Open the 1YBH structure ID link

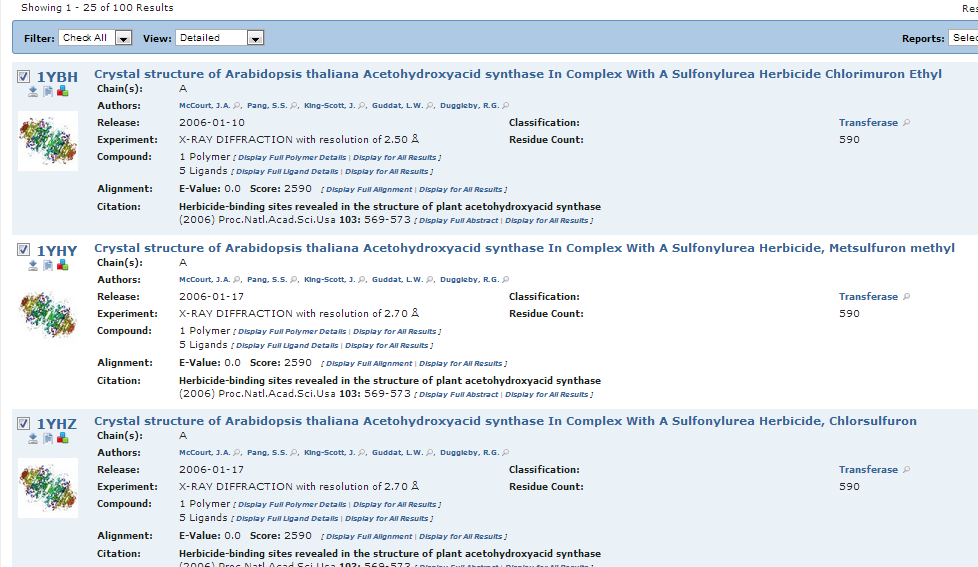(x=57, y=77)
